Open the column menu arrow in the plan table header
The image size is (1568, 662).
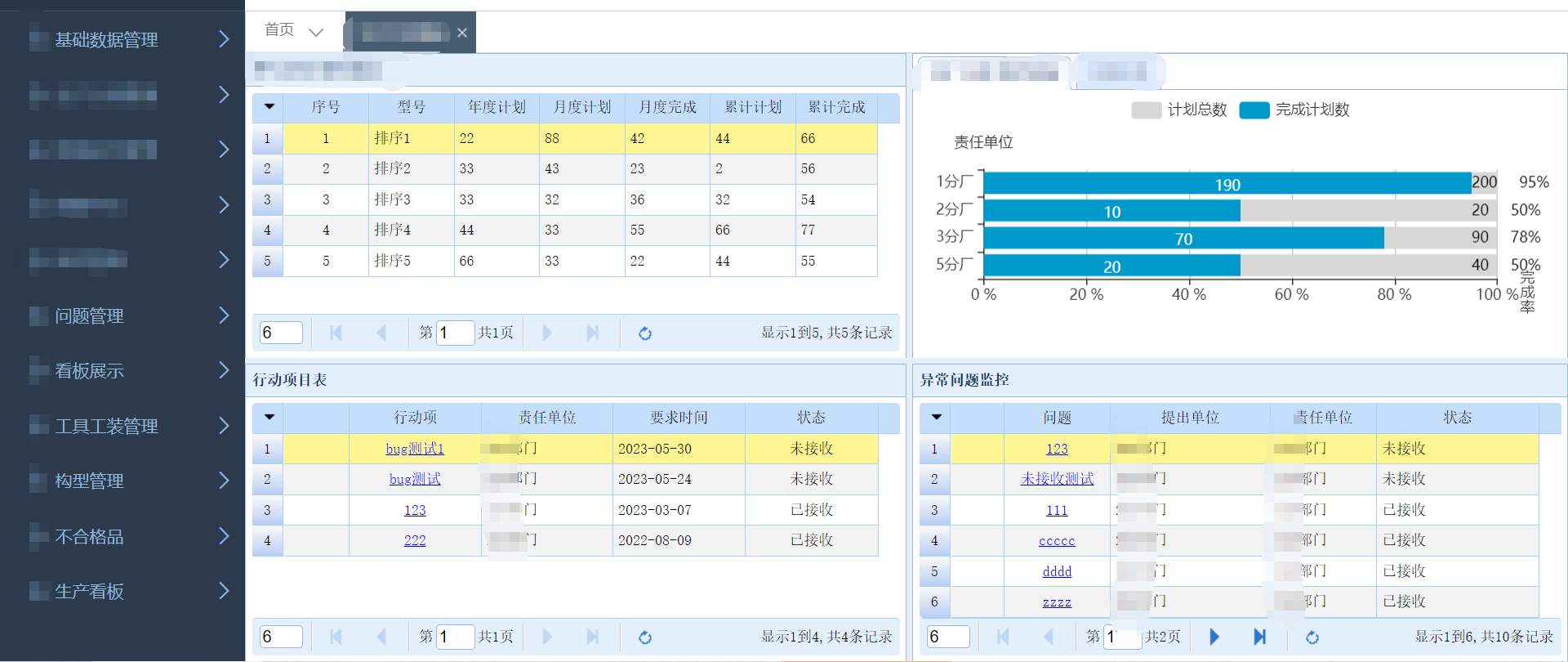coord(269,107)
